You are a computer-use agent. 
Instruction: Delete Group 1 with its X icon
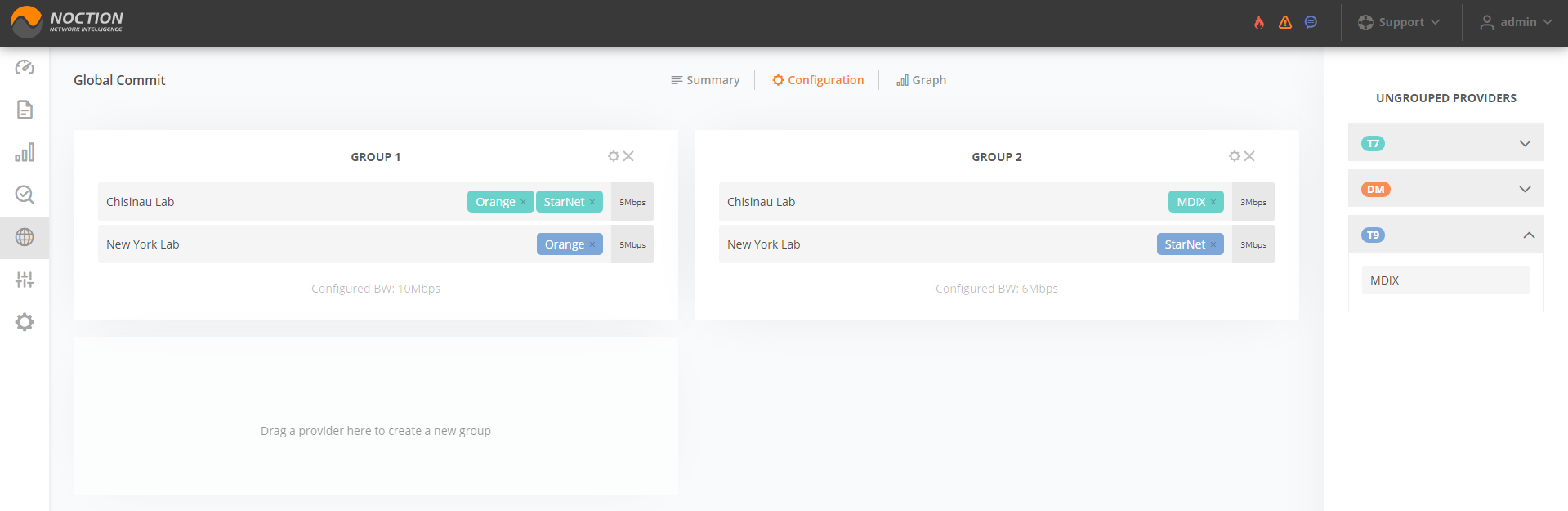tap(628, 156)
